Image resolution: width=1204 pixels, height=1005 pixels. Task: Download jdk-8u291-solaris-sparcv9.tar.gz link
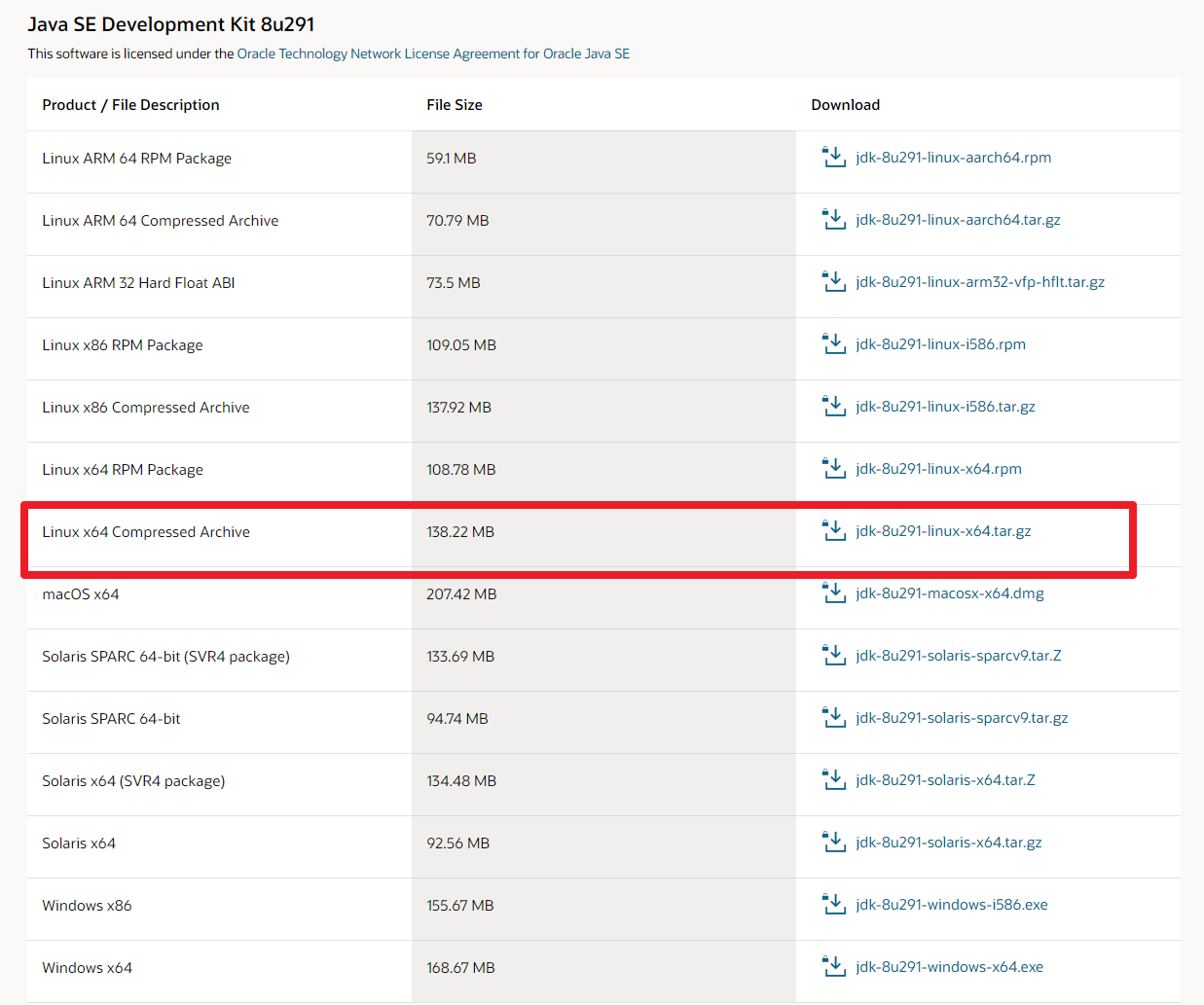[962, 718]
